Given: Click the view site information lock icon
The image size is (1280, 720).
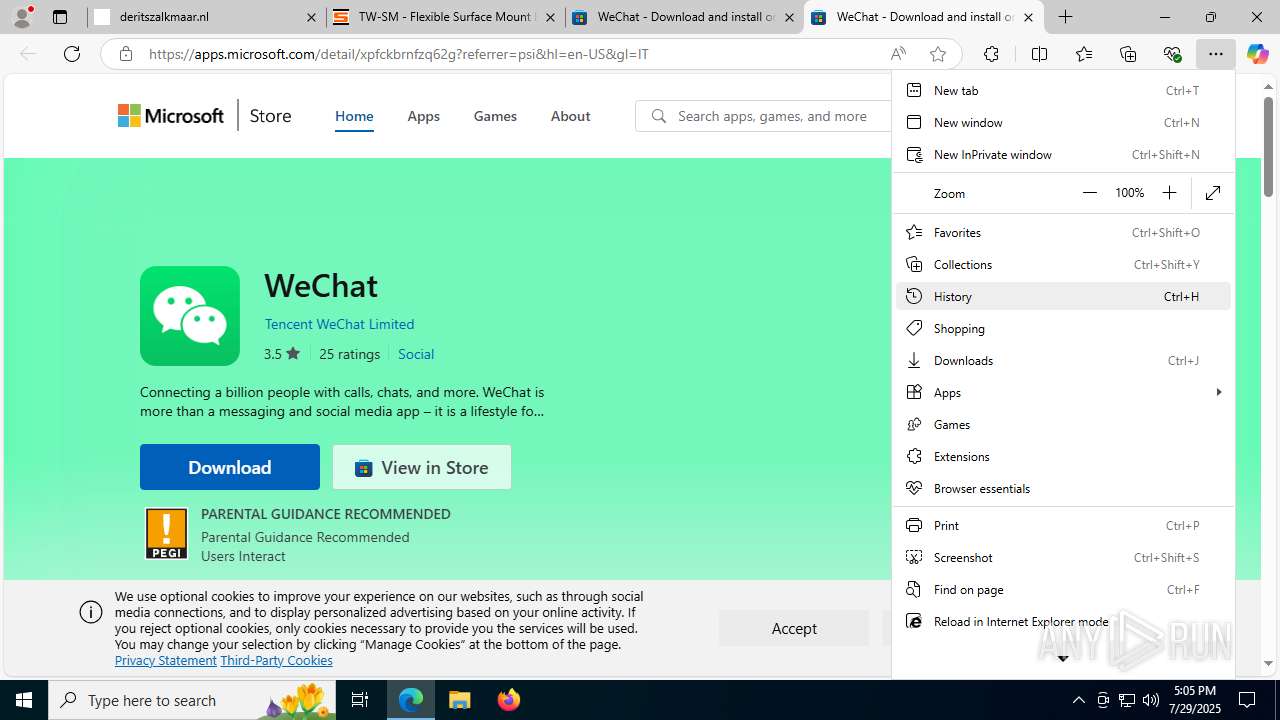Looking at the screenshot, I should pos(125,54).
